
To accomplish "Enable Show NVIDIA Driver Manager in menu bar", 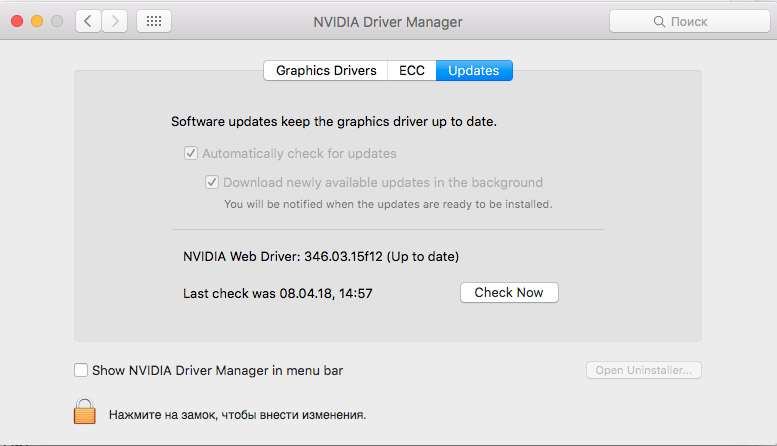I will click(x=81, y=370).
